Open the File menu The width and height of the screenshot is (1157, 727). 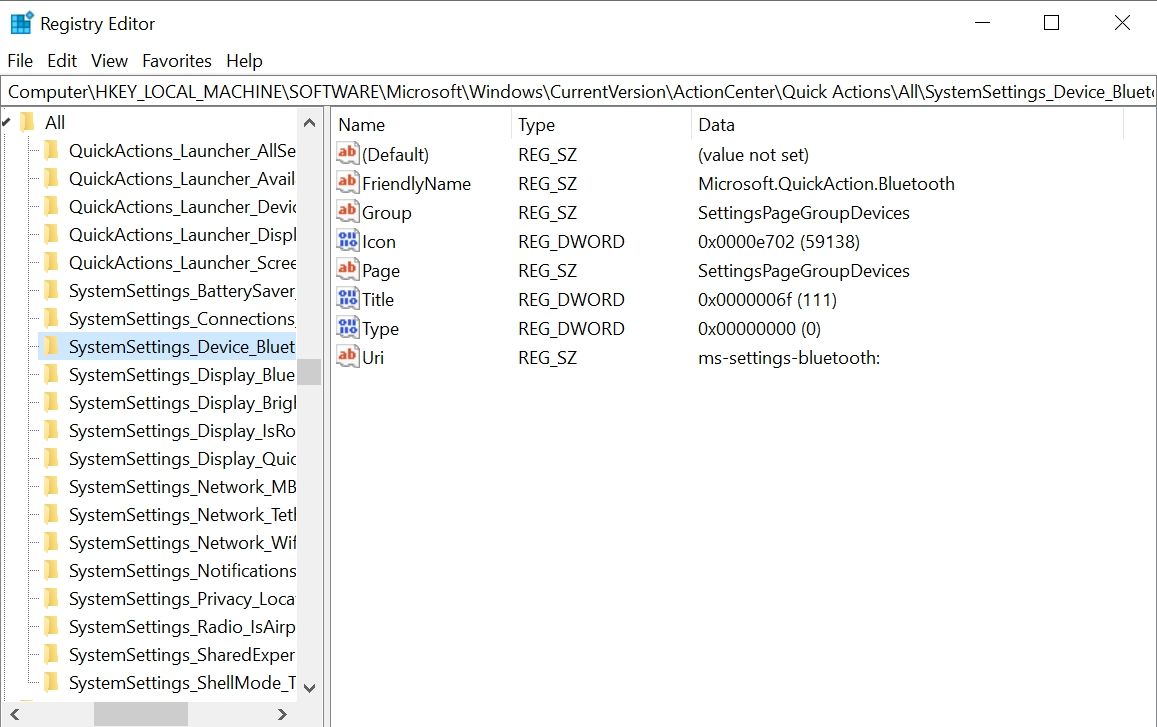click(x=20, y=61)
